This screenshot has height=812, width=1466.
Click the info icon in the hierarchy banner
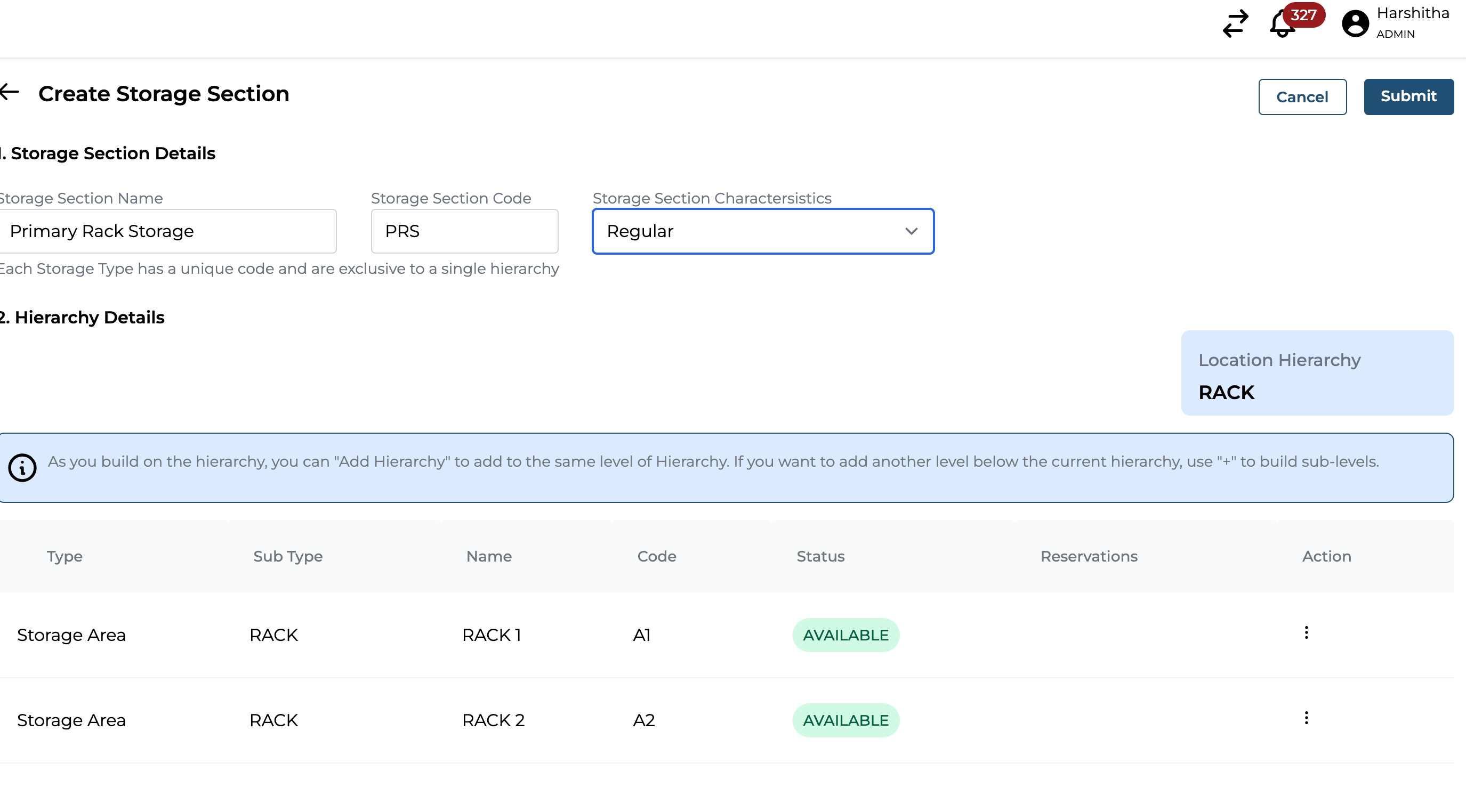coord(23,468)
